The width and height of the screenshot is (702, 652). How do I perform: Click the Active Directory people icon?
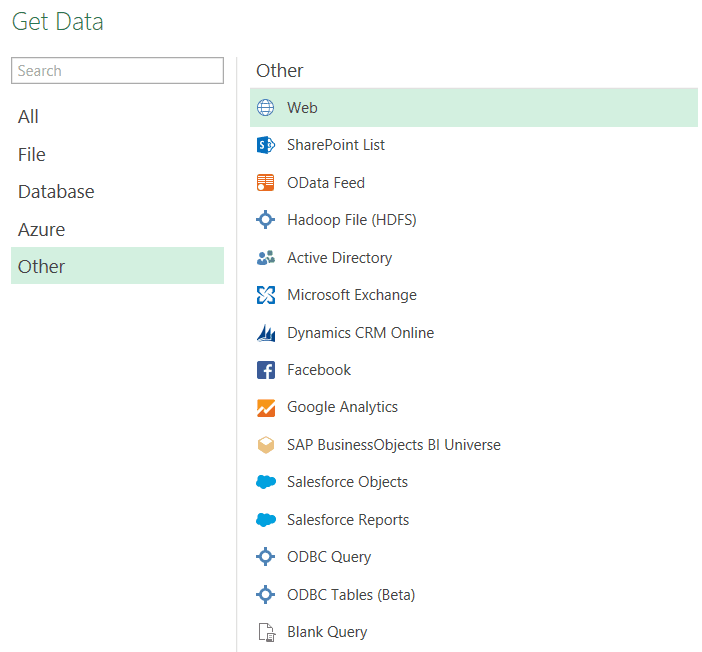[265, 258]
